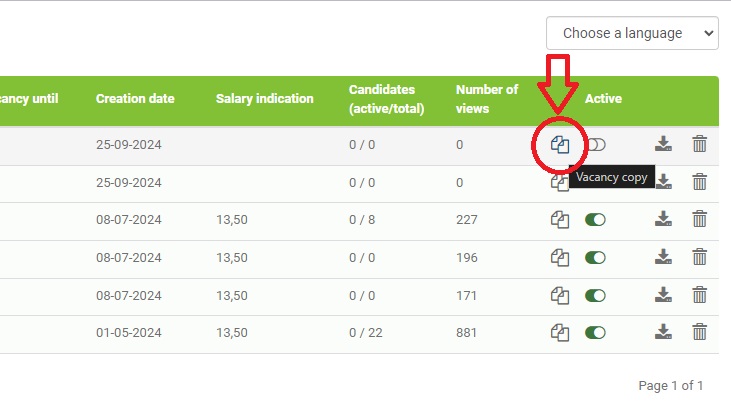Deactivate the vacancy with 227 views
Screen dimensions: 731x417
pos(596,219)
